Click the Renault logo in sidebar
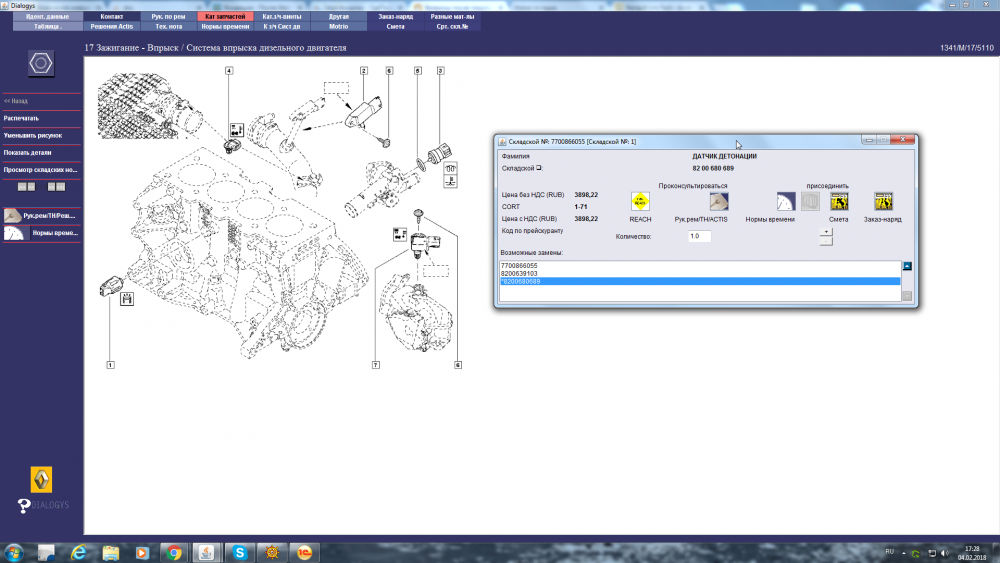The width and height of the screenshot is (1000, 563). point(41,479)
